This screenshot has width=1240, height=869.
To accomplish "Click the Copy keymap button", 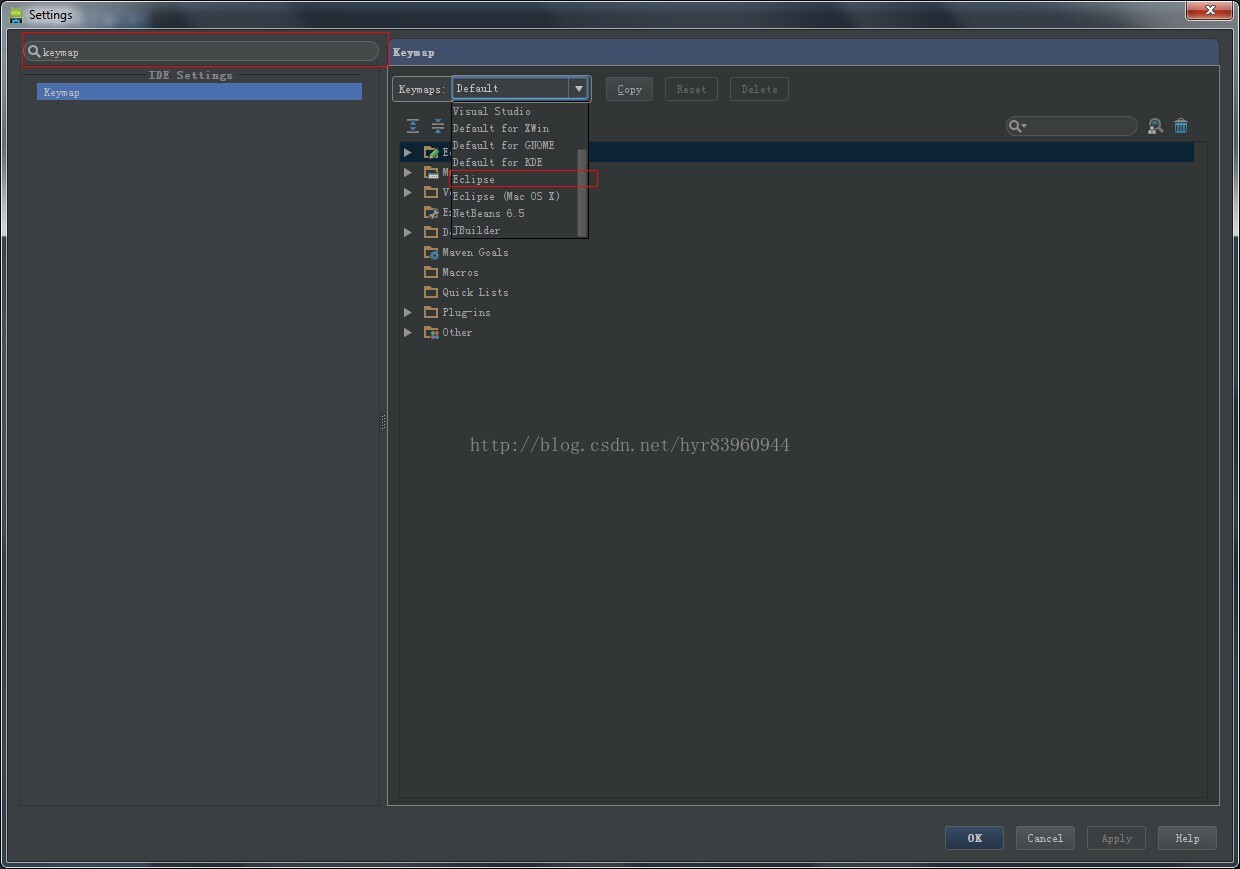I will click(x=629, y=89).
